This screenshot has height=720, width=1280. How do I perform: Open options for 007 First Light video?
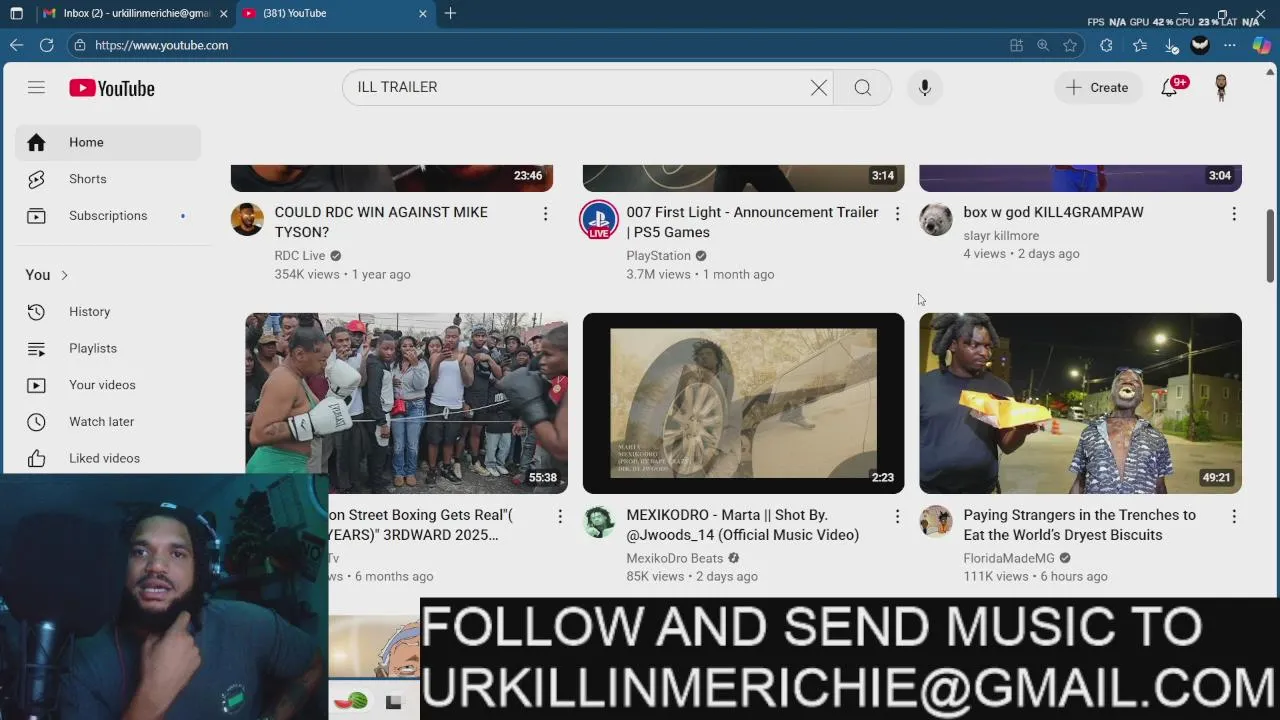click(x=897, y=214)
